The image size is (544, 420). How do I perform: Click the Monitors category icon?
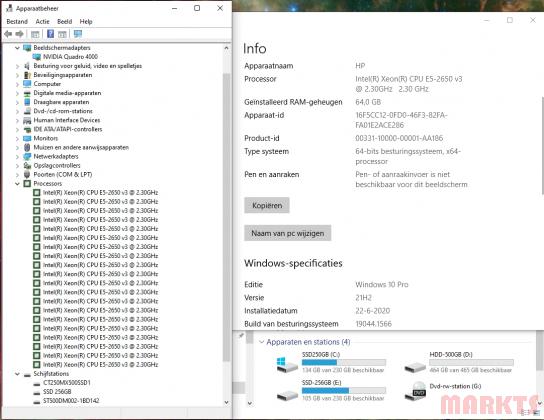click(x=27, y=138)
